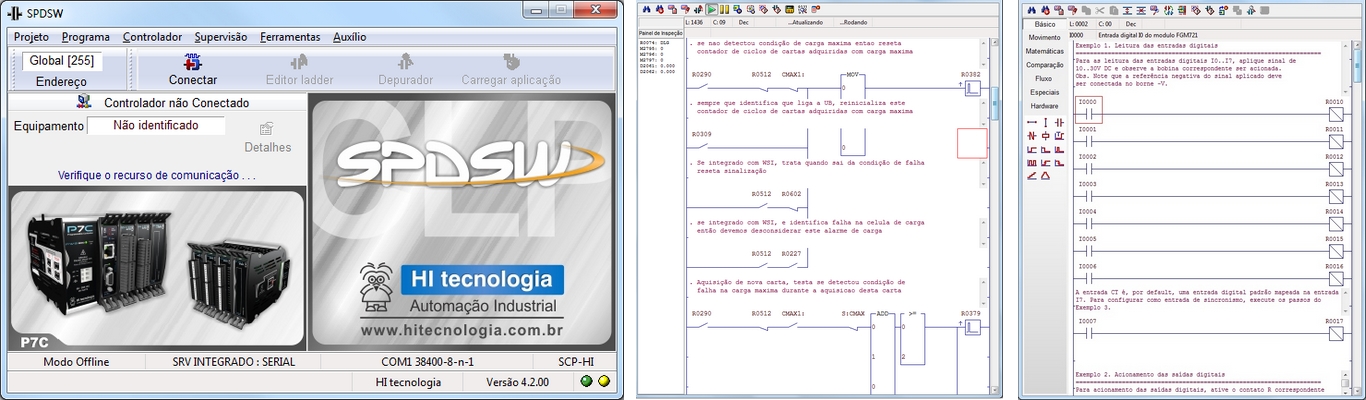Click the Editor ladder toolbar button

(299, 70)
